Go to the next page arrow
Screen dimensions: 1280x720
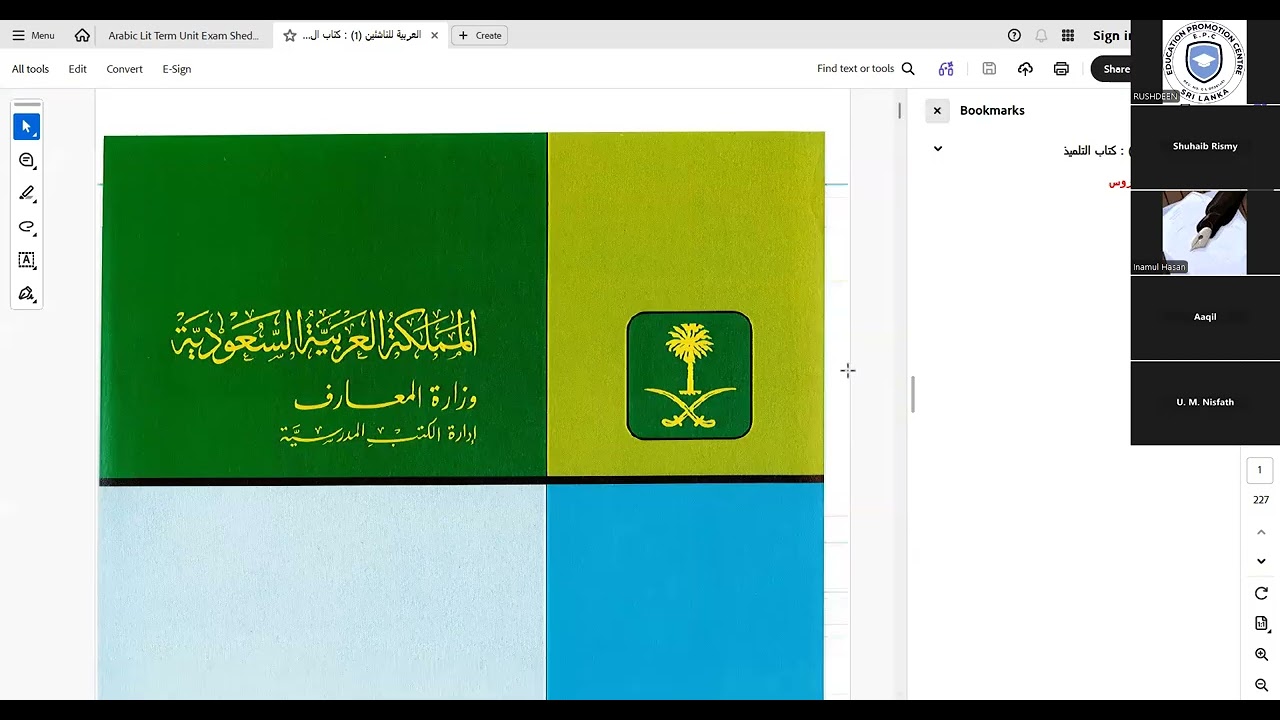click(x=1261, y=561)
